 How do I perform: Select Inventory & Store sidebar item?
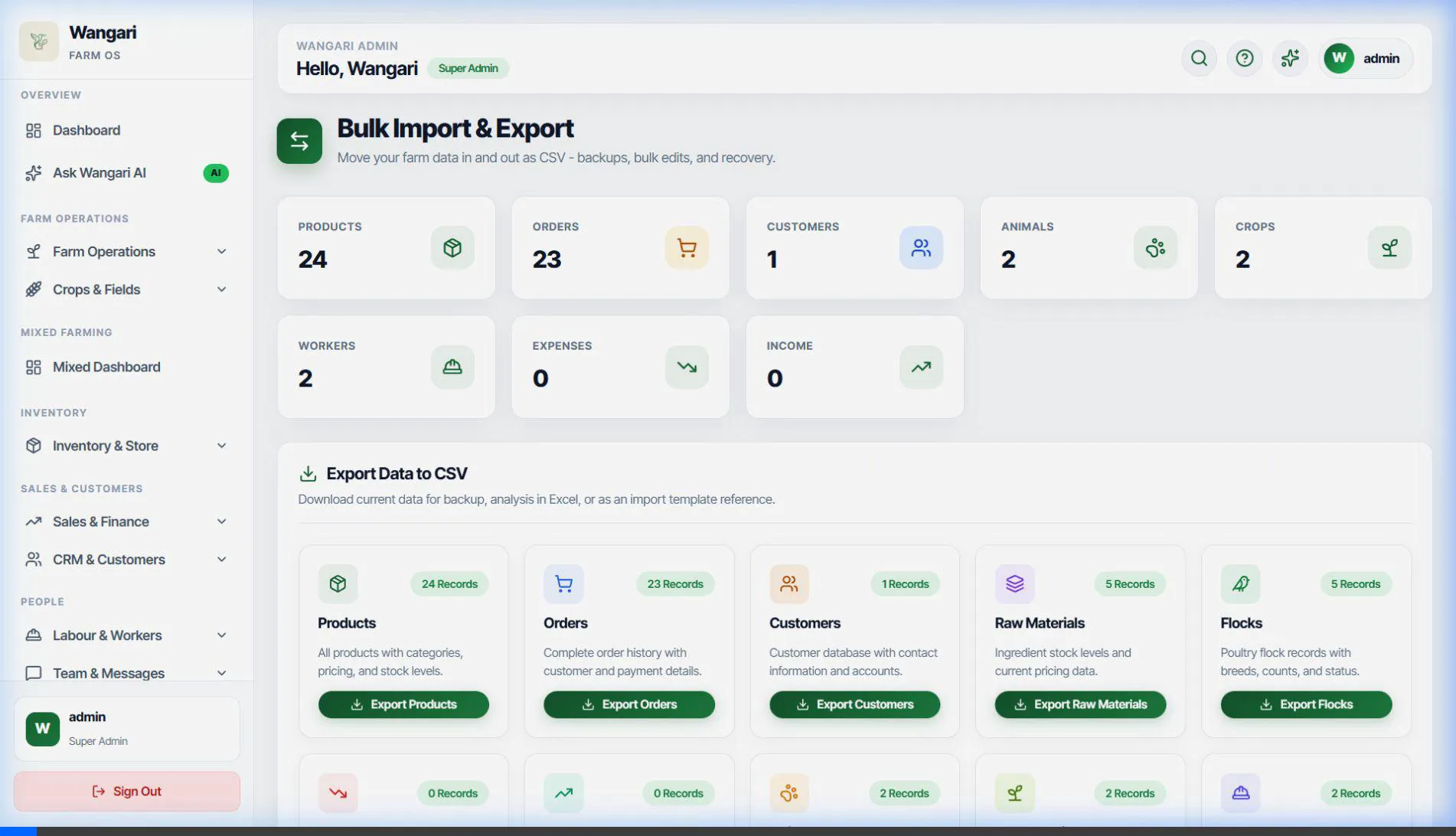point(126,446)
